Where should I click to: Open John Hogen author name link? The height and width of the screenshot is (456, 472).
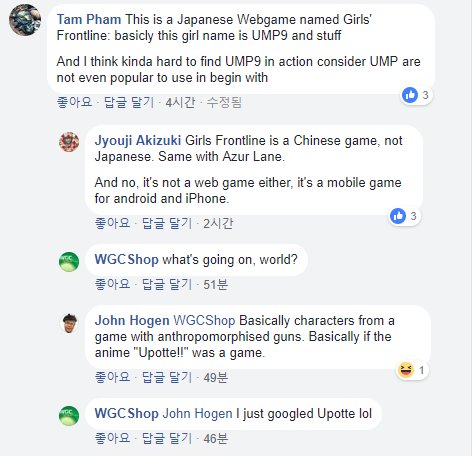coord(132,320)
